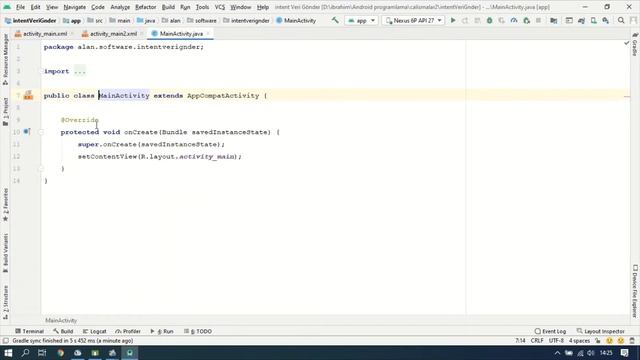
Task: Click the override gutter marker on line 10
Action: [x=27, y=131]
